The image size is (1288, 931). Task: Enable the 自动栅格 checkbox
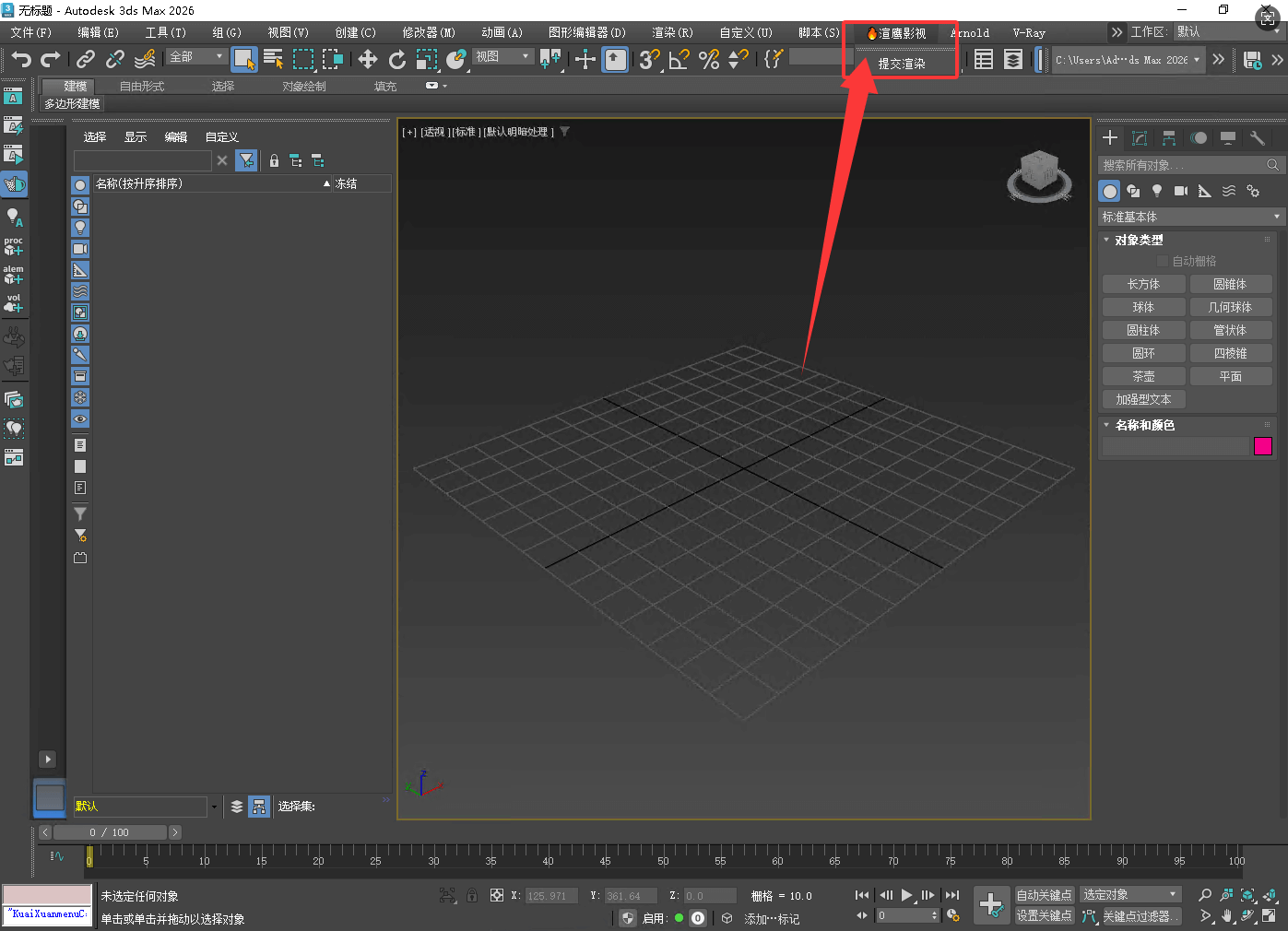click(x=1163, y=261)
